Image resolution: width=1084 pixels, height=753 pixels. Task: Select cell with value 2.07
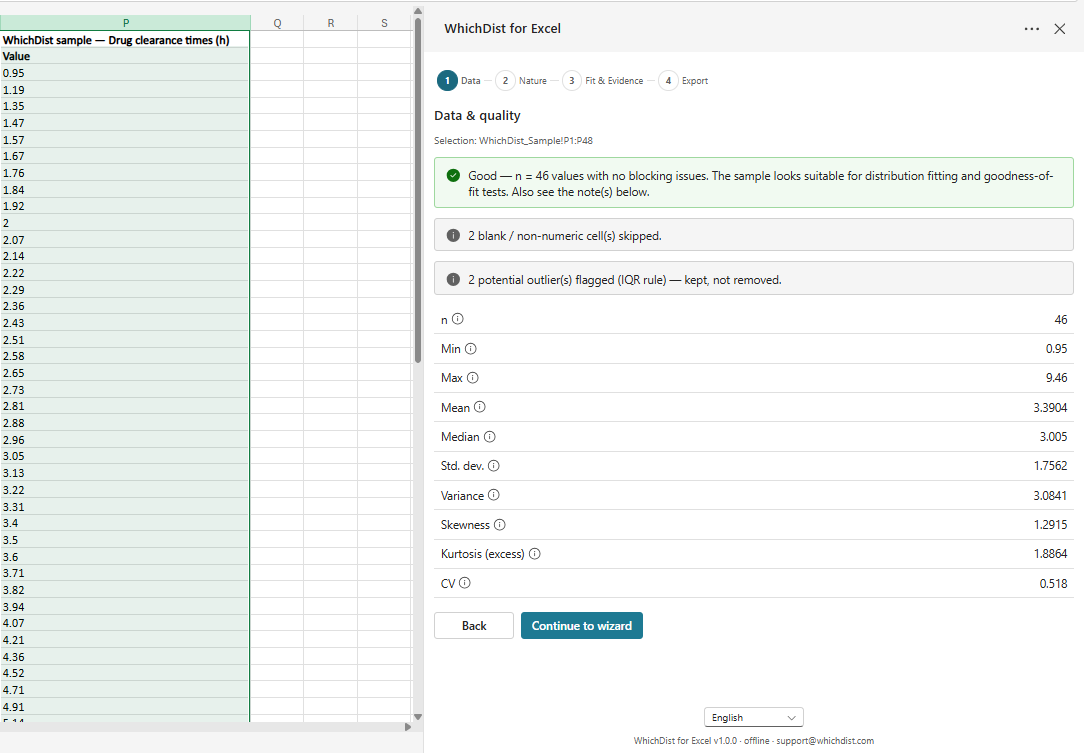pos(125,240)
